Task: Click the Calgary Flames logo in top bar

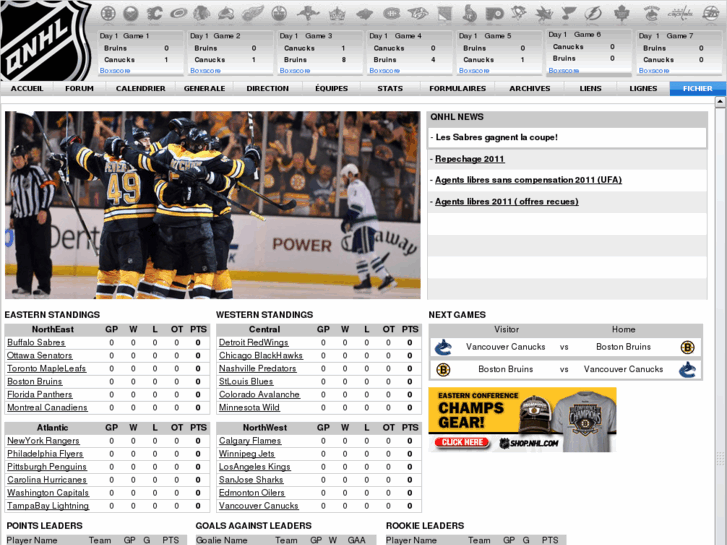Action: pyautogui.click(x=154, y=13)
